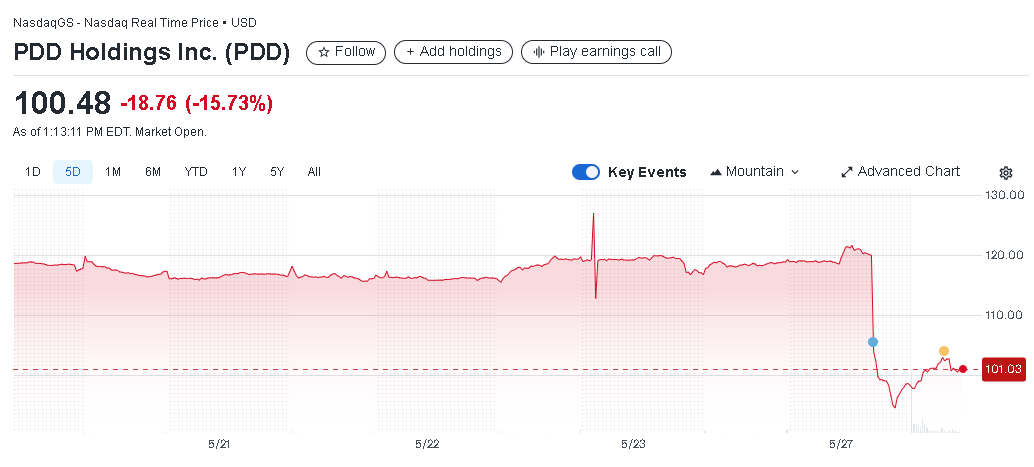Click the current price 100.48

[62, 104]
